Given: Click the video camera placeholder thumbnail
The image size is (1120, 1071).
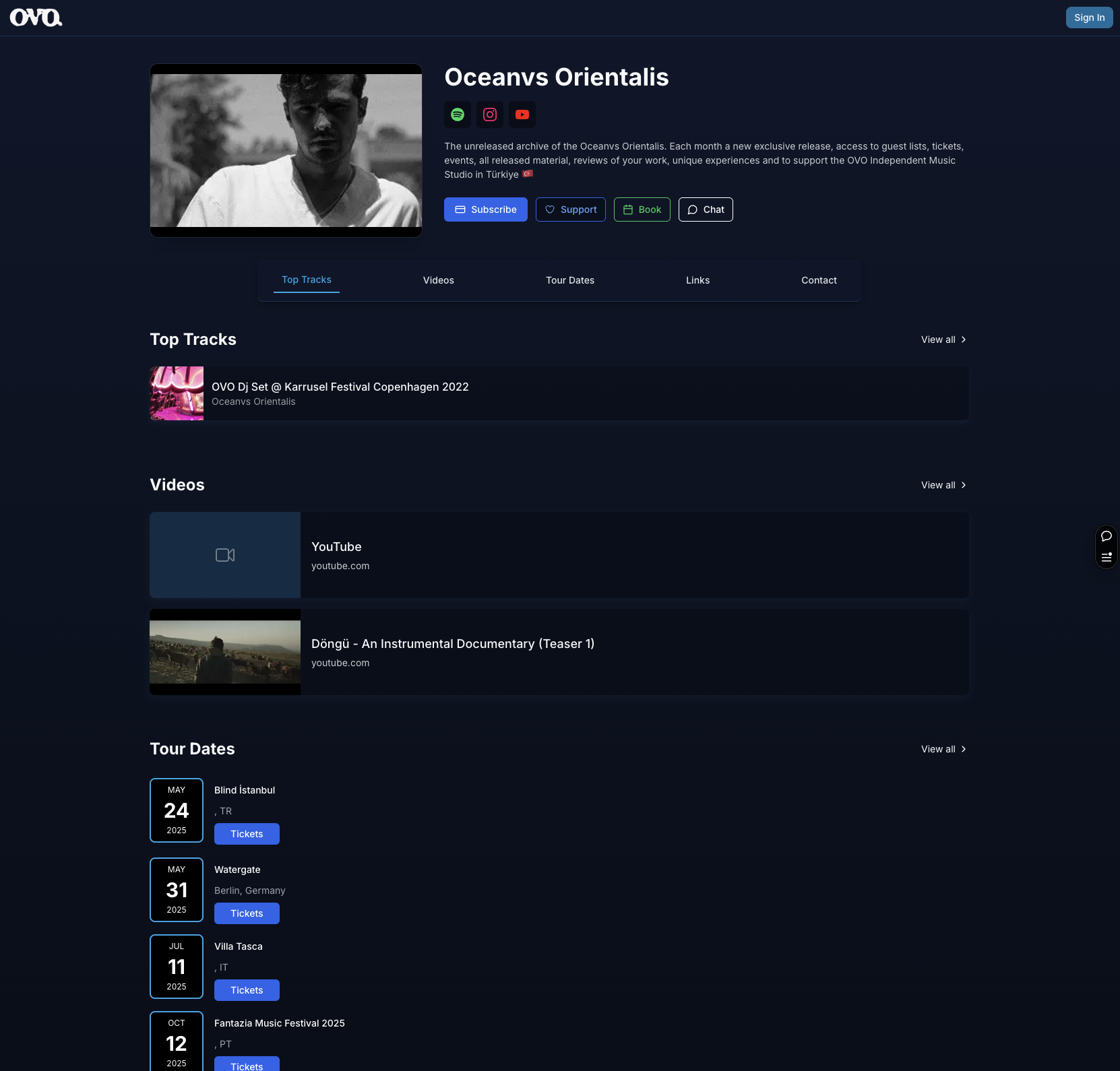Looking at the screenshot, I should click(225, 555).
